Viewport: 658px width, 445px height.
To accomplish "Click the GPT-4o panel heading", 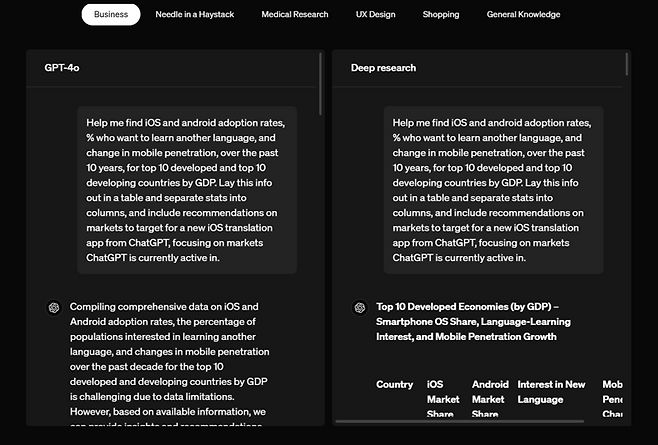I will pos(62,68).
